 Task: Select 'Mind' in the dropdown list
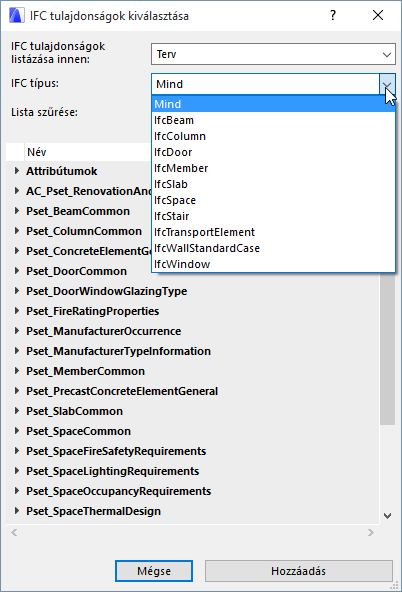273,104
